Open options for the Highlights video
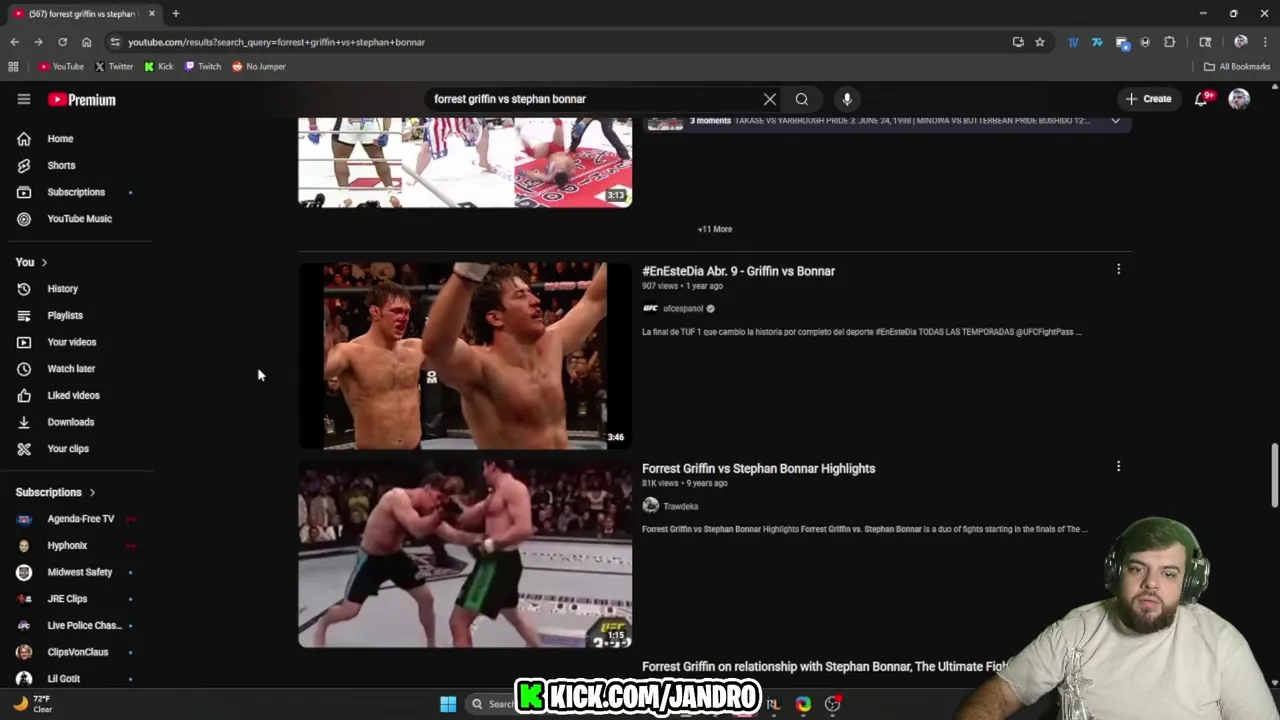This screenshot has width=1280, height=720. [x=1118, y=466]
